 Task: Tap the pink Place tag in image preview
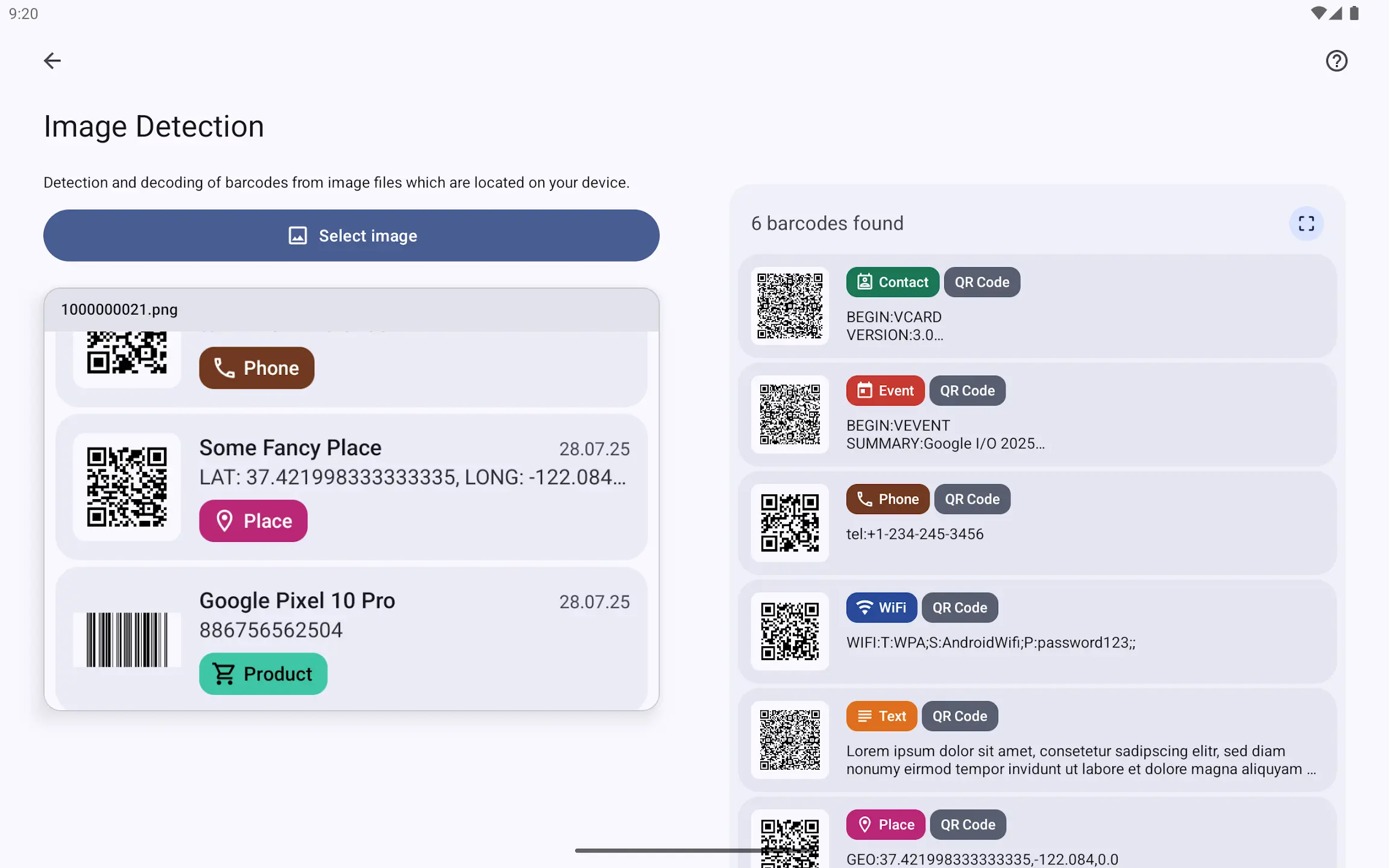coord(253,521)
